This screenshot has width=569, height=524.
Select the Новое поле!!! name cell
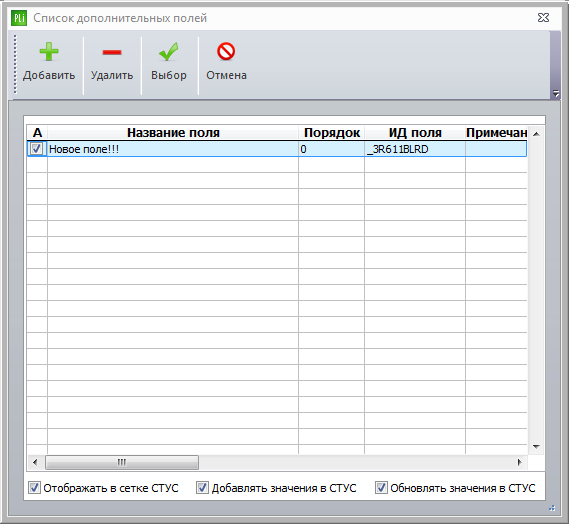(173, 149)
